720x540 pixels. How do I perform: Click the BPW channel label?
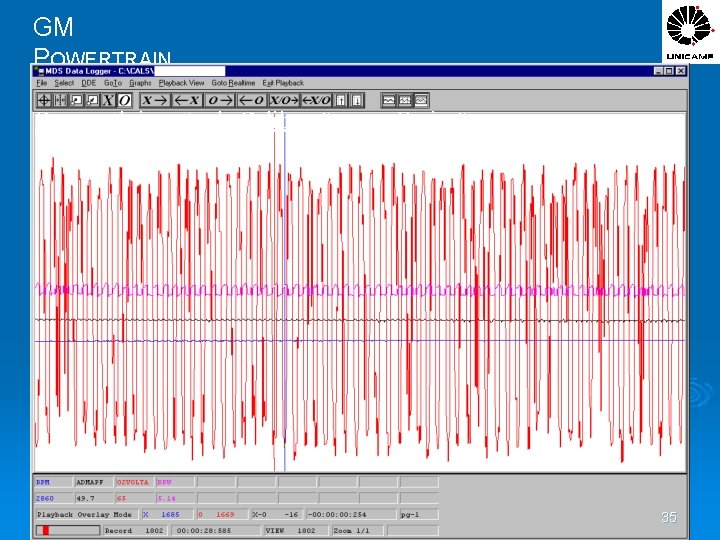pos(175,482)
